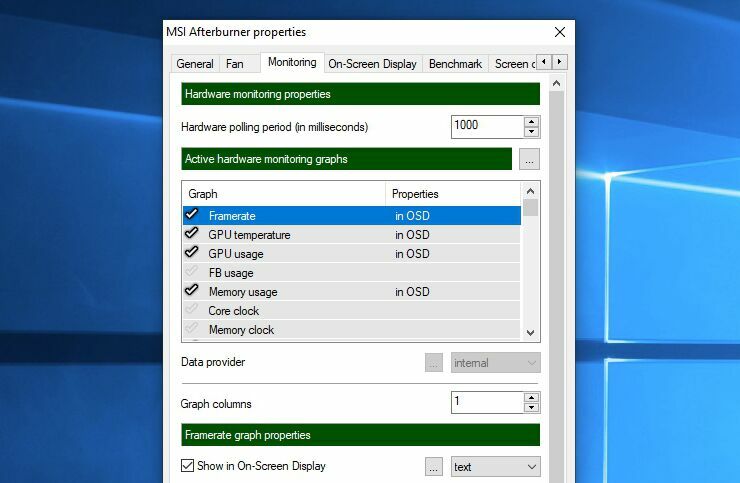Click the ellipsis button next to Data provider
The image size is (740, 483).
[x=434, y=363]
